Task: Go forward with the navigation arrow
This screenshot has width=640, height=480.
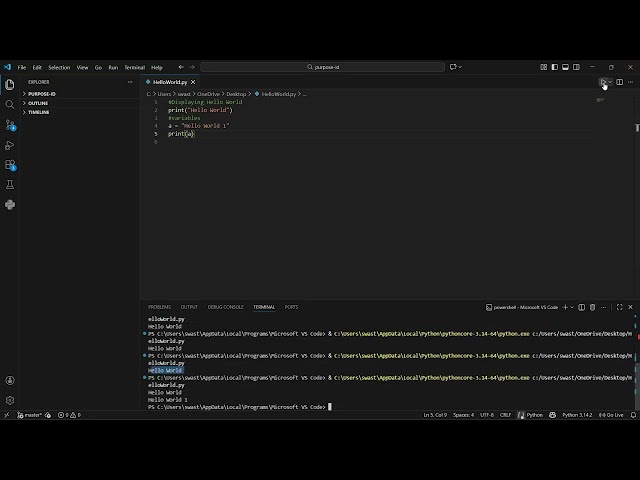Action: (192, 67)
